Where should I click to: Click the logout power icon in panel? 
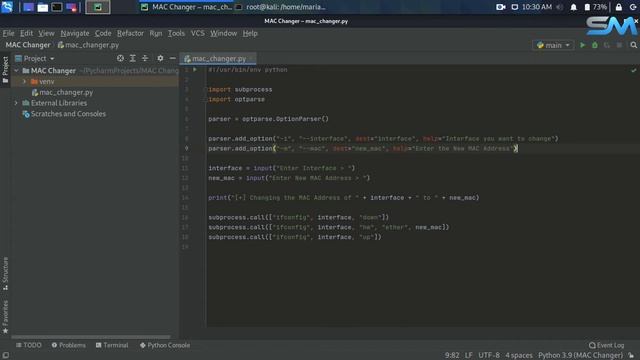tap(633, 7)
